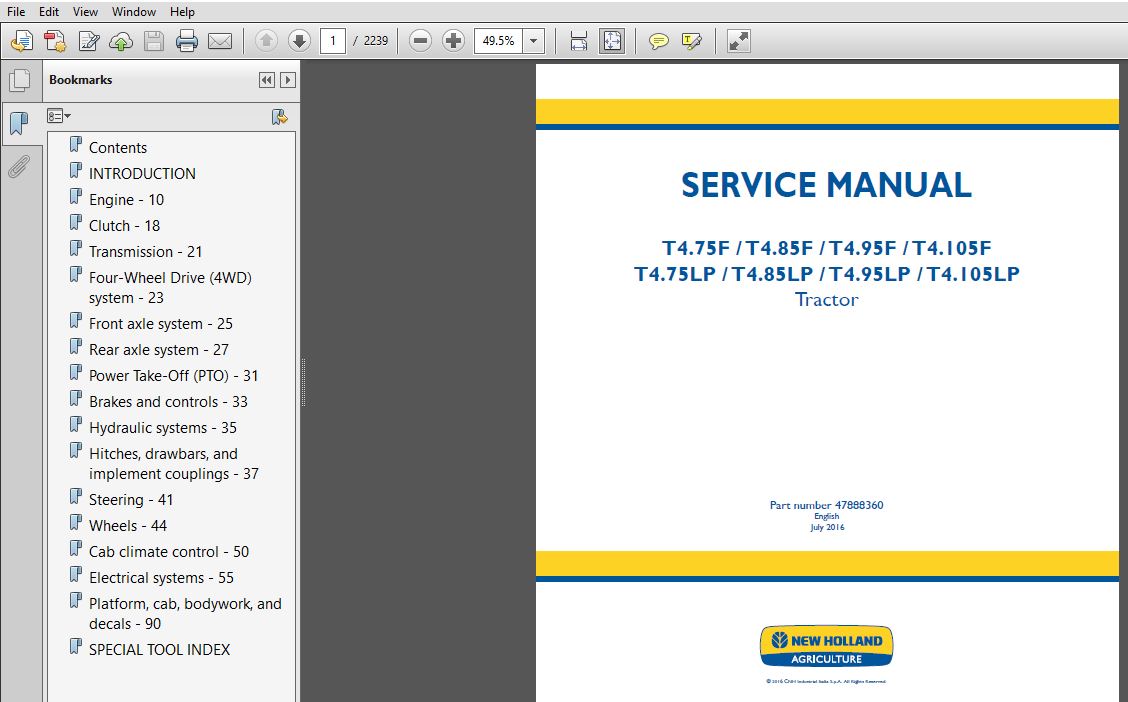This screenshot has height=702, width=1128.
Task: Click the zoom out minus button
Action: point(420,41)
